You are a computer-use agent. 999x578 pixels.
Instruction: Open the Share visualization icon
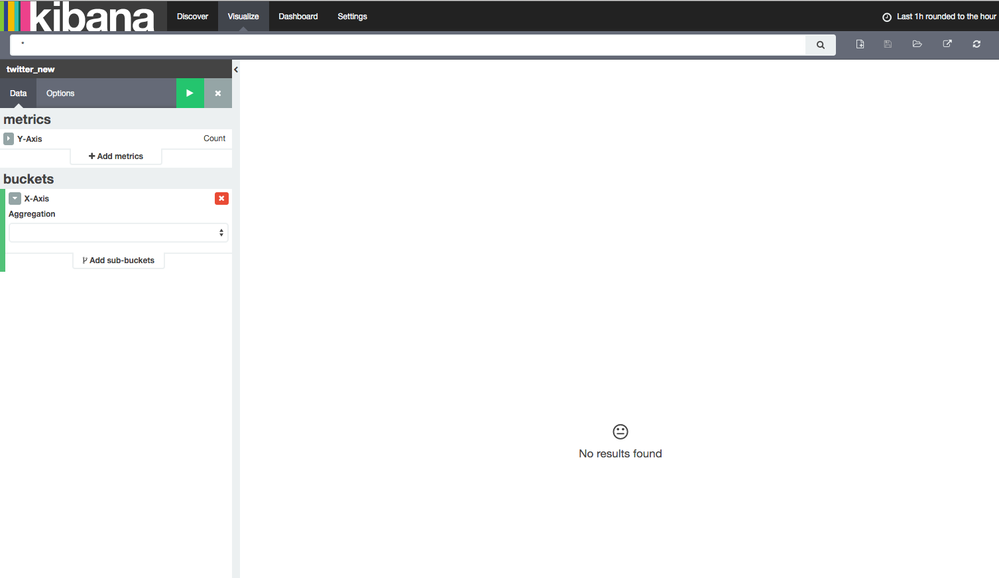(x=946, y=44)
